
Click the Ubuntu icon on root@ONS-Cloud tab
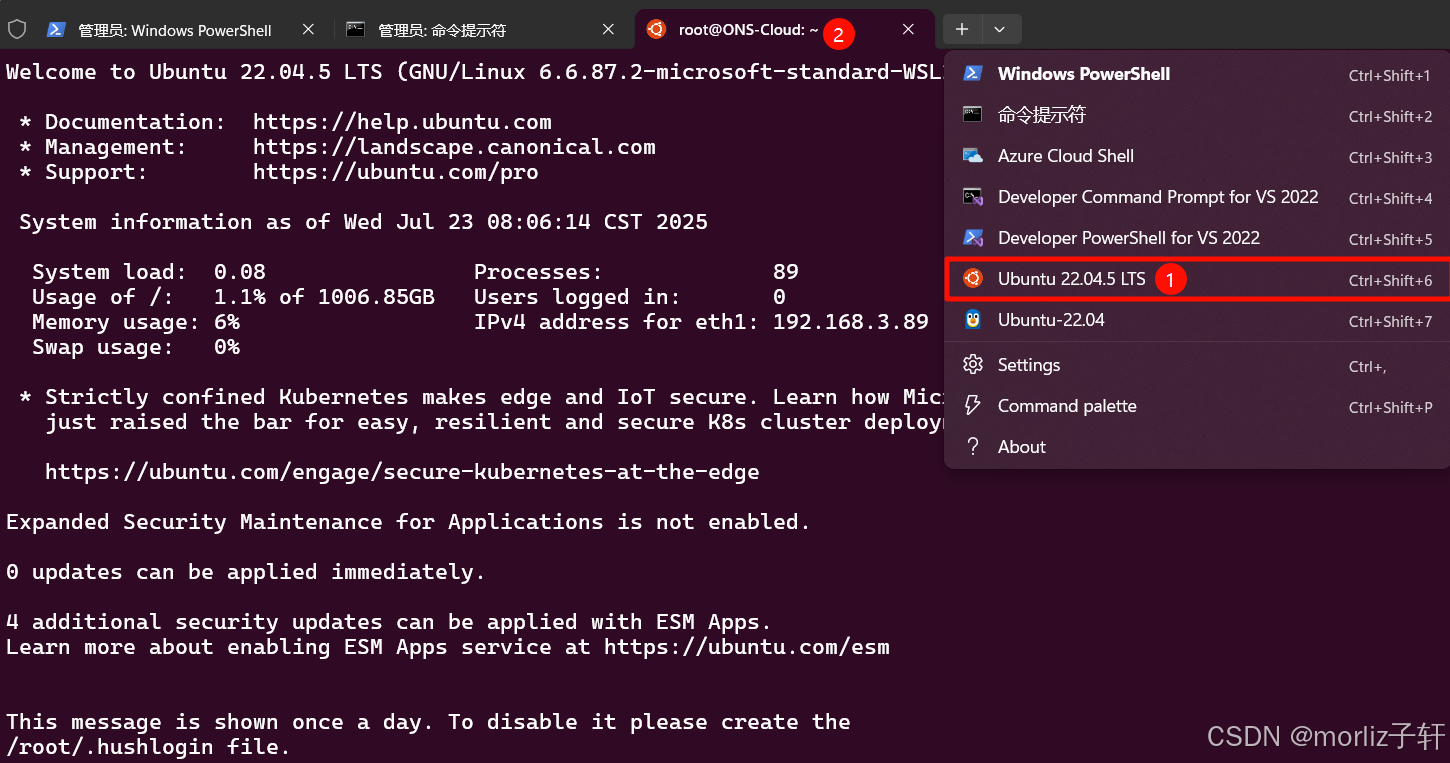[x=655, y=29]
